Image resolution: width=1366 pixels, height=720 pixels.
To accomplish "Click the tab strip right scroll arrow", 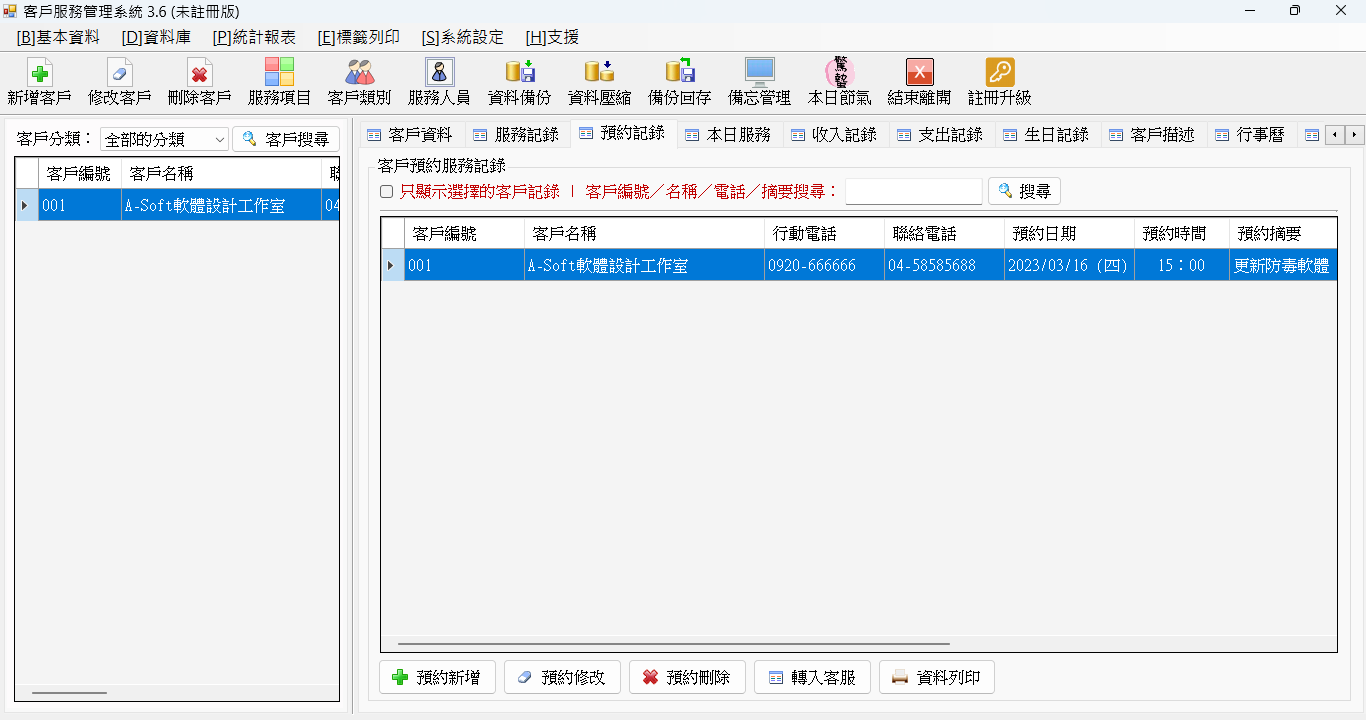I will coord(1355,135).
